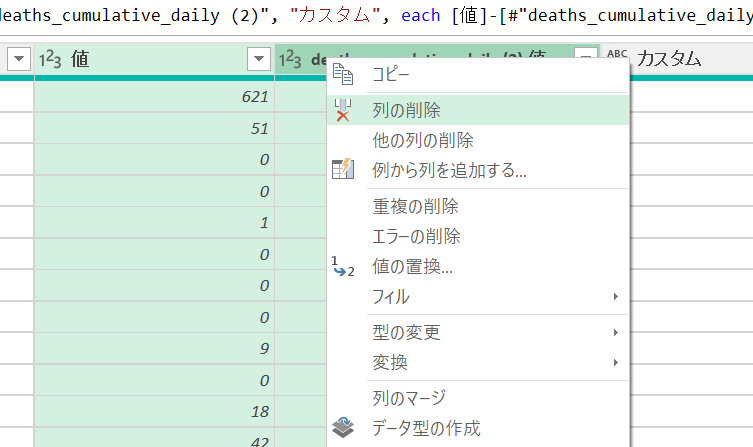The height and width of the screenshot is (447, 753).
Task: Click the 123 data type icon of 値 column
Action: (51, 61)
